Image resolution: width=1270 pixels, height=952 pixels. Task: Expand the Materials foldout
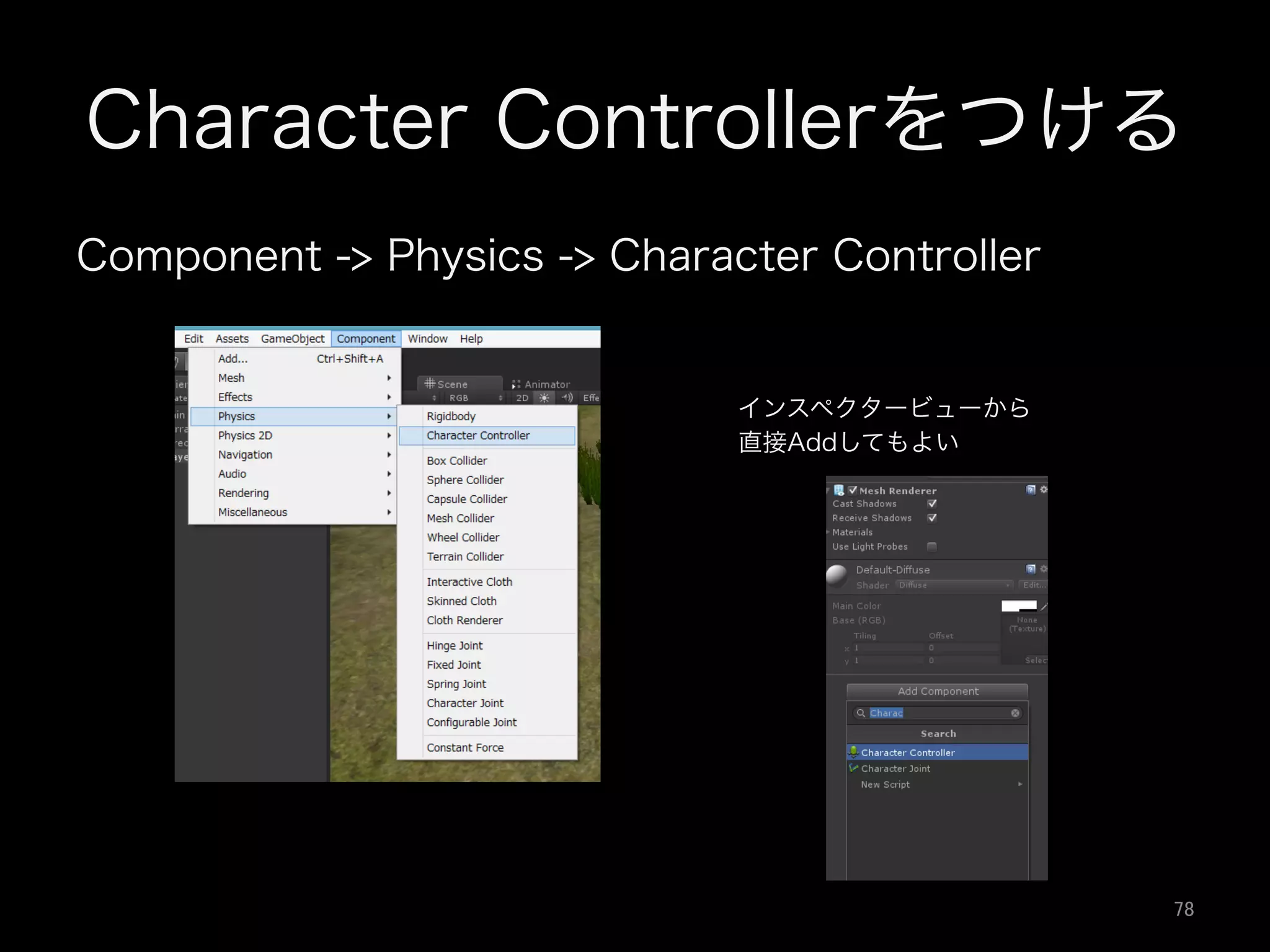pos(828,532)
